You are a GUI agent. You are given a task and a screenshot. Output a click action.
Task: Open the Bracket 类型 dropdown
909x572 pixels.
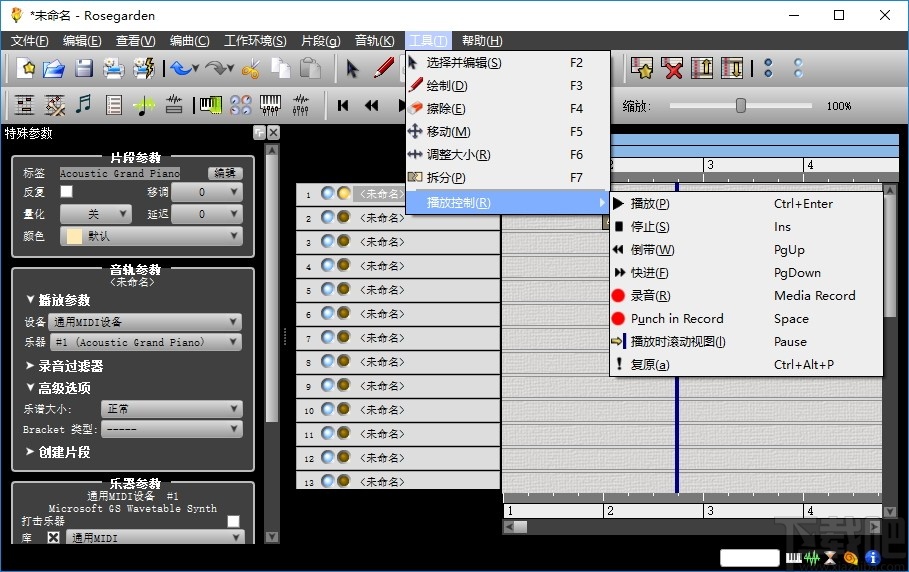172,429
